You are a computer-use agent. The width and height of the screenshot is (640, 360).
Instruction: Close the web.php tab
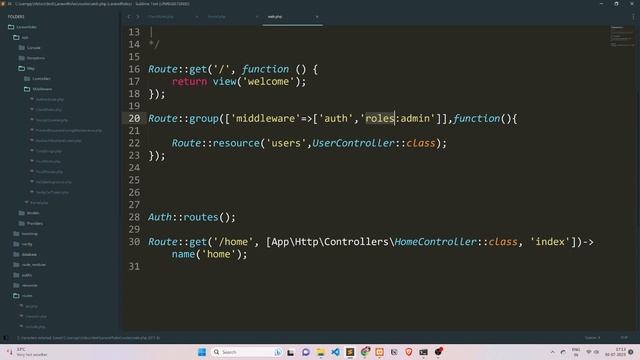point(317,17)
